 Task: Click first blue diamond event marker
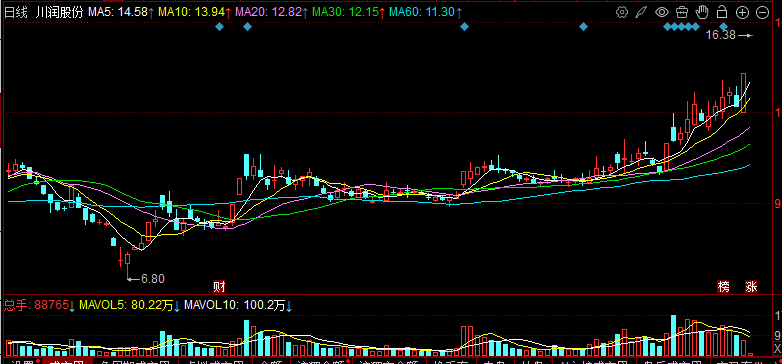(219, 26)
